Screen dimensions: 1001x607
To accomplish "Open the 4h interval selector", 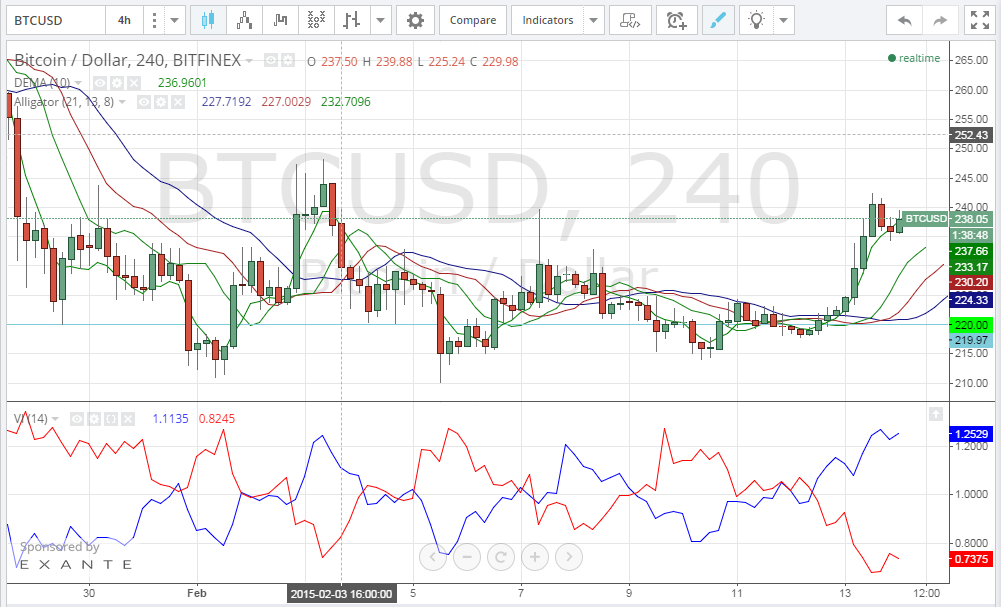I will (x=120, y=19).
